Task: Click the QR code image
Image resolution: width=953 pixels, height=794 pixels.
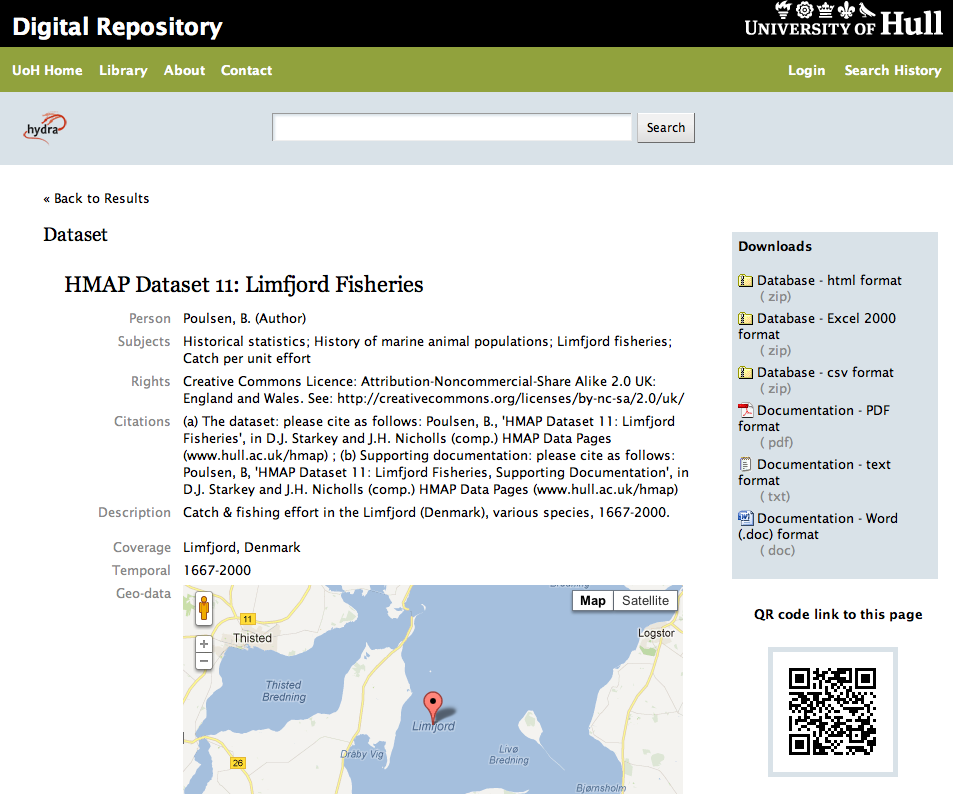Action: click(x=832, y=711)
